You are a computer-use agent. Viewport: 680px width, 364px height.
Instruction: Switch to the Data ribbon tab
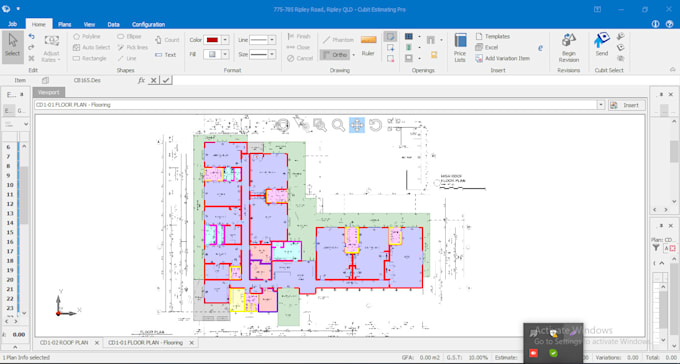[x=114, y=25]
